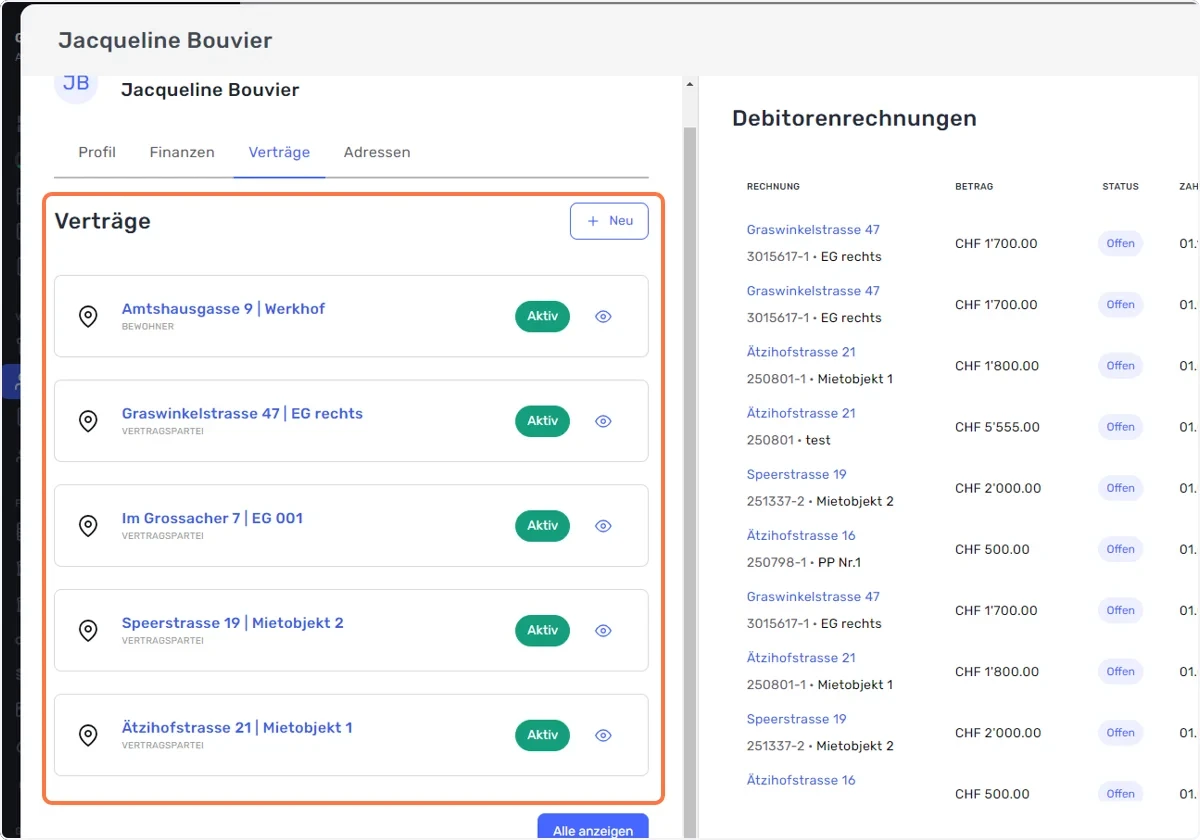Image resolution: width=1200 pixels, height=840 pixels.
Task: Click the Neu button to add a contract
Action: 609,221
